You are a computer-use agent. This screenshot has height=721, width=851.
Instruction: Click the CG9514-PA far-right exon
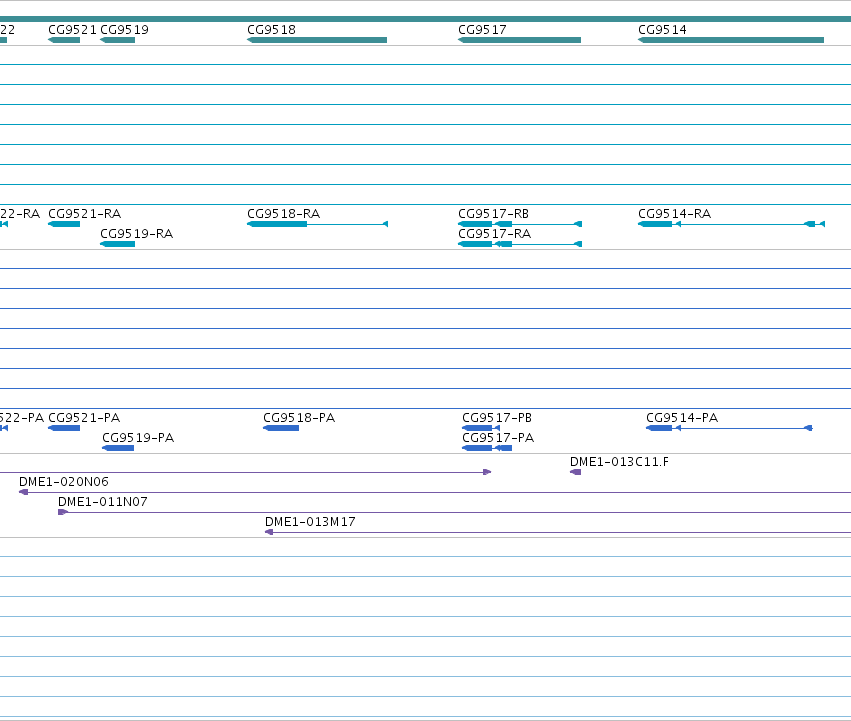point(808,428)
